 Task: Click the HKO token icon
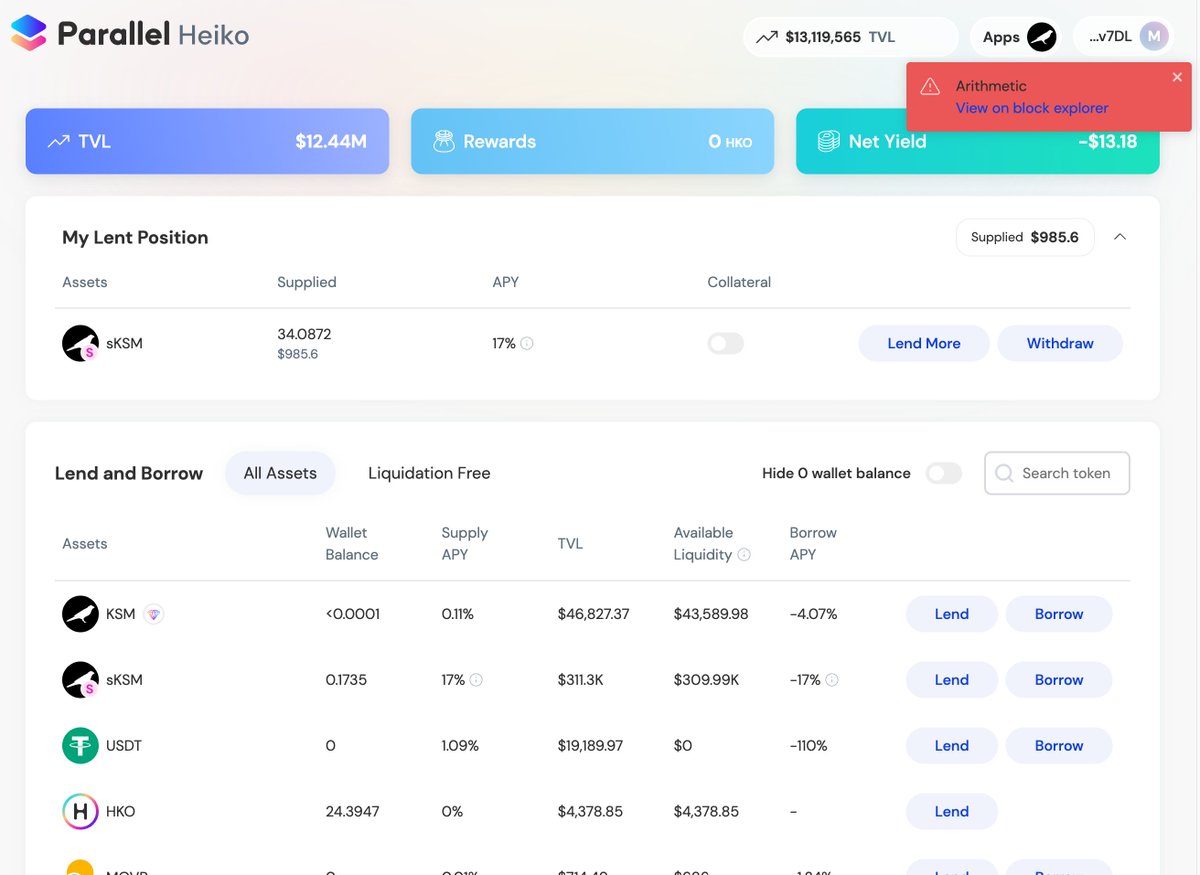(x=80, y=811)
